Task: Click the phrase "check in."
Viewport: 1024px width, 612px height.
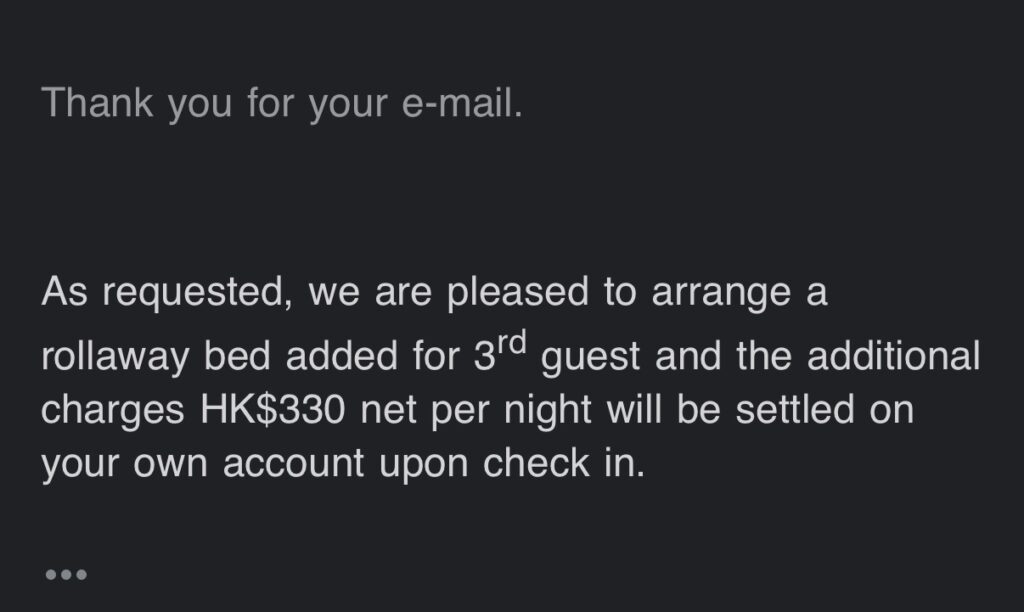Action: click(564, 463)
